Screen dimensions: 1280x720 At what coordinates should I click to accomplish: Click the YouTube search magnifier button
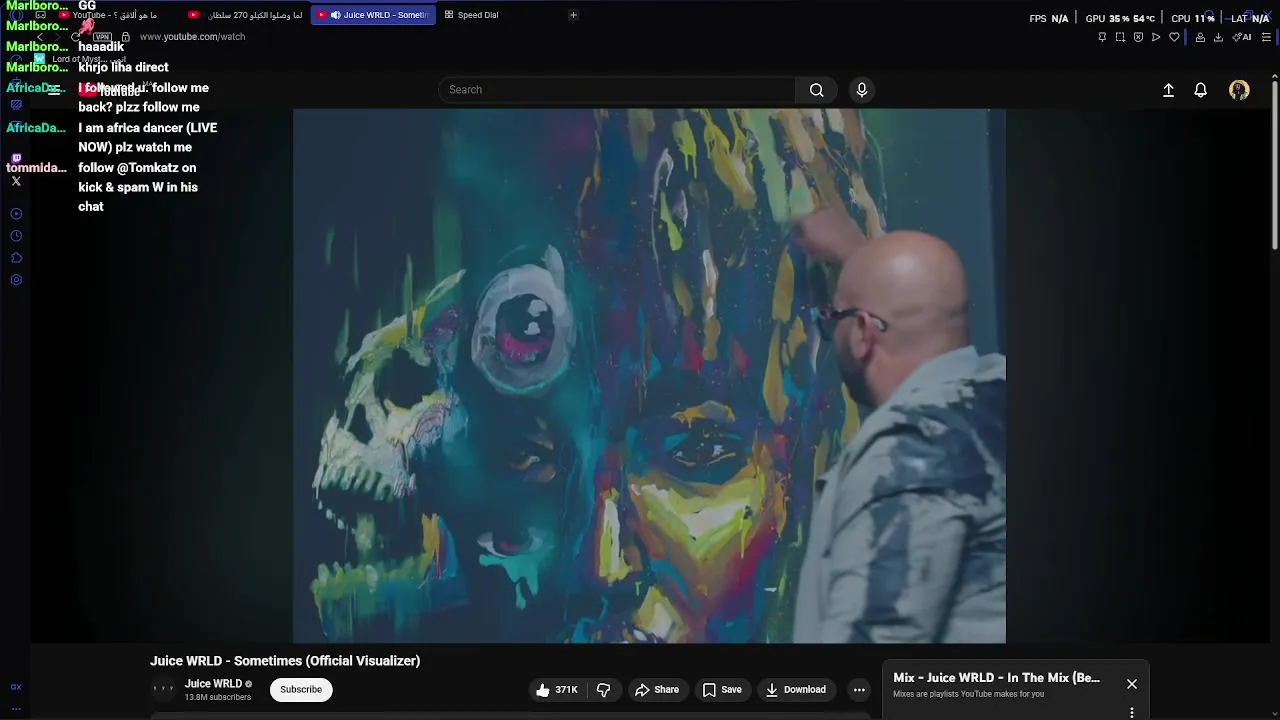[x=817, y=90]
